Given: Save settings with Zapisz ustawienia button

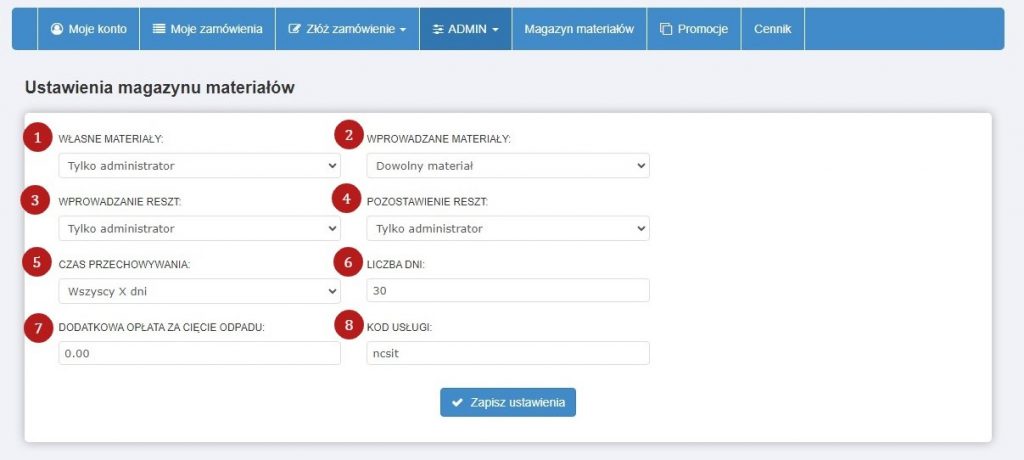Looking at the screenshot, I should [x=508, y=402].
